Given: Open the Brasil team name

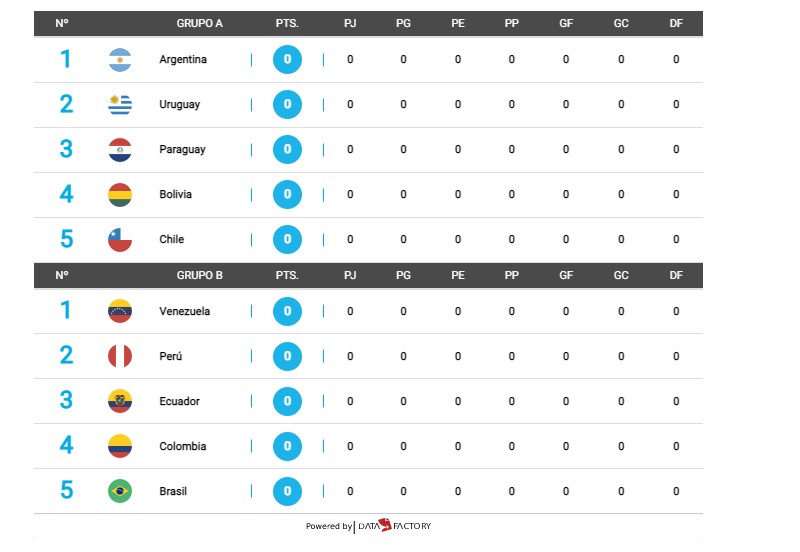Looking at the screenshot, I should [x=173, y=491].
